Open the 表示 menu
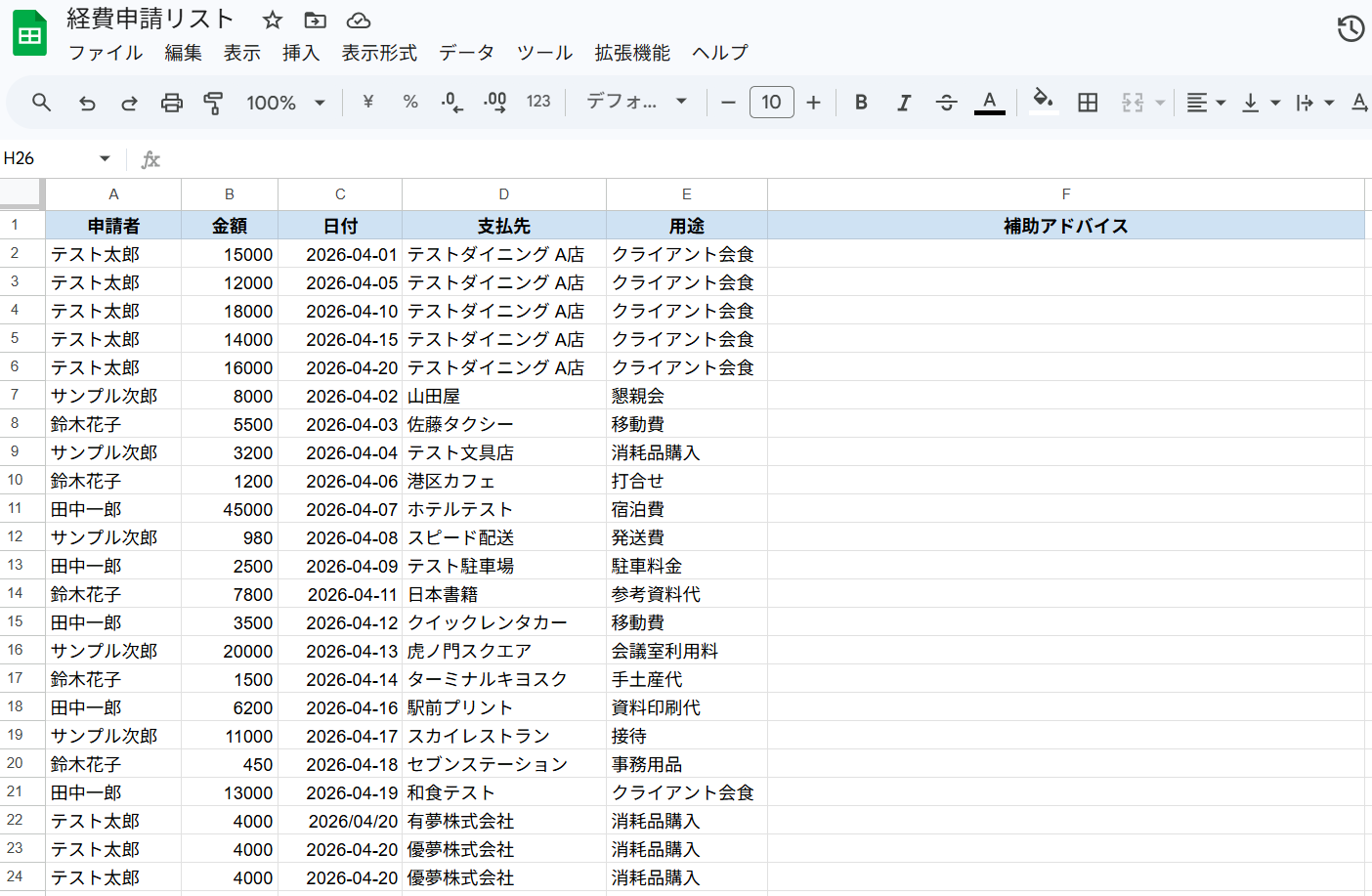 tap(242, 53)
